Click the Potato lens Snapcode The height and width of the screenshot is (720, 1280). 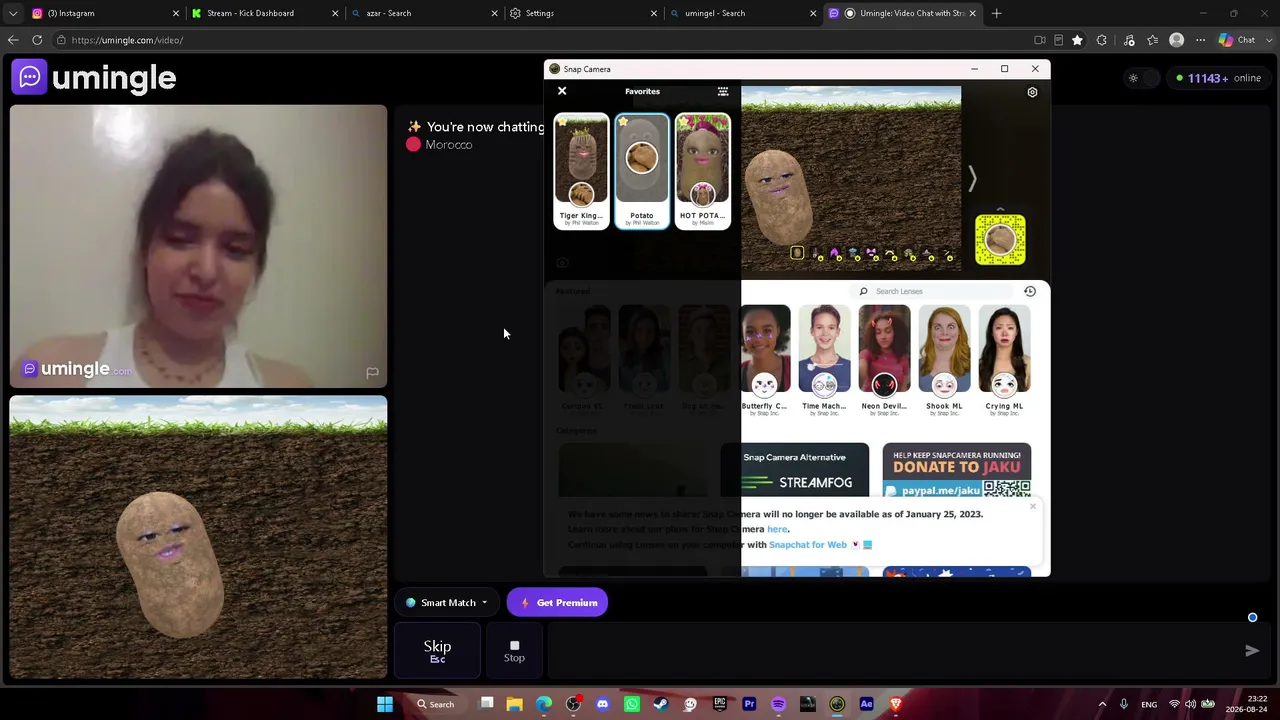click(x=1000, y=240)
